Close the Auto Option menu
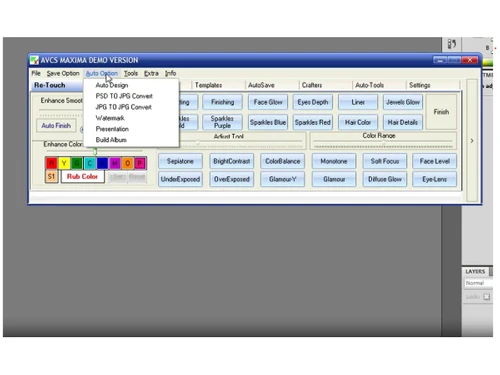Viewport: 500px width, 375px height. (102, 73)
